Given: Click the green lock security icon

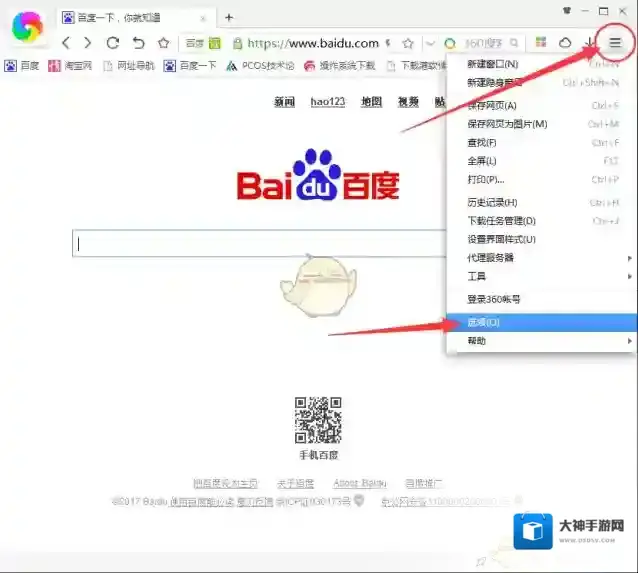Looking at the screenshot, I should coord(238,43).
